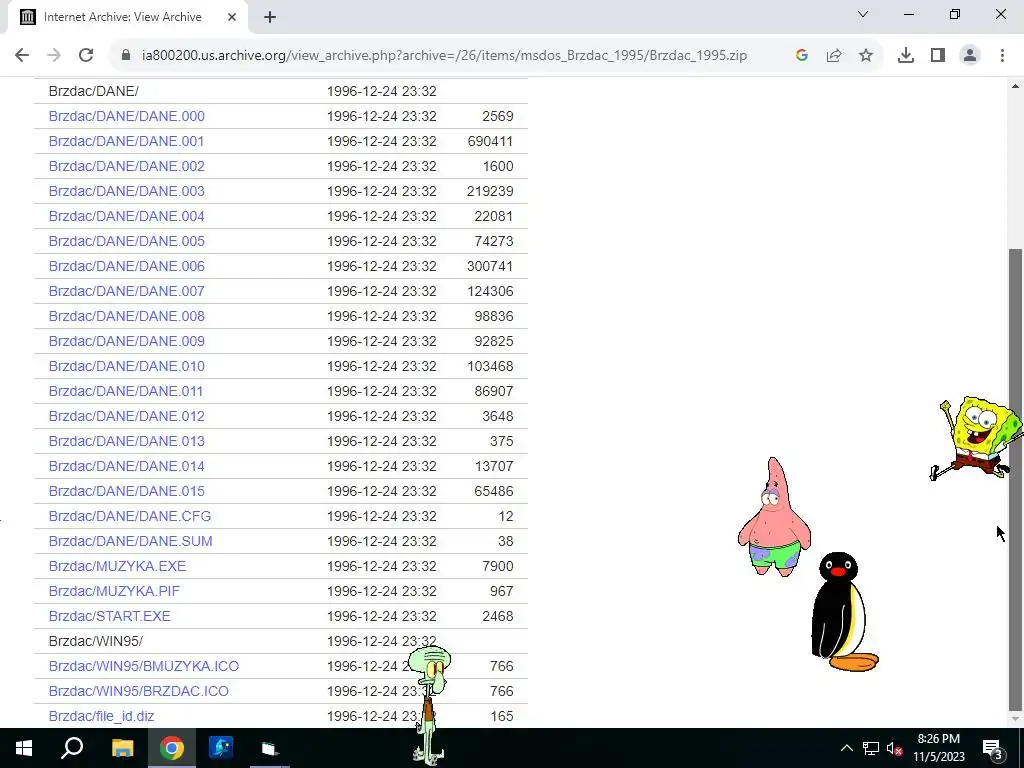Open Brzdac/DANE/DANE.013 link
This screenshot has height=768, width=1024.
click(127, 441)
